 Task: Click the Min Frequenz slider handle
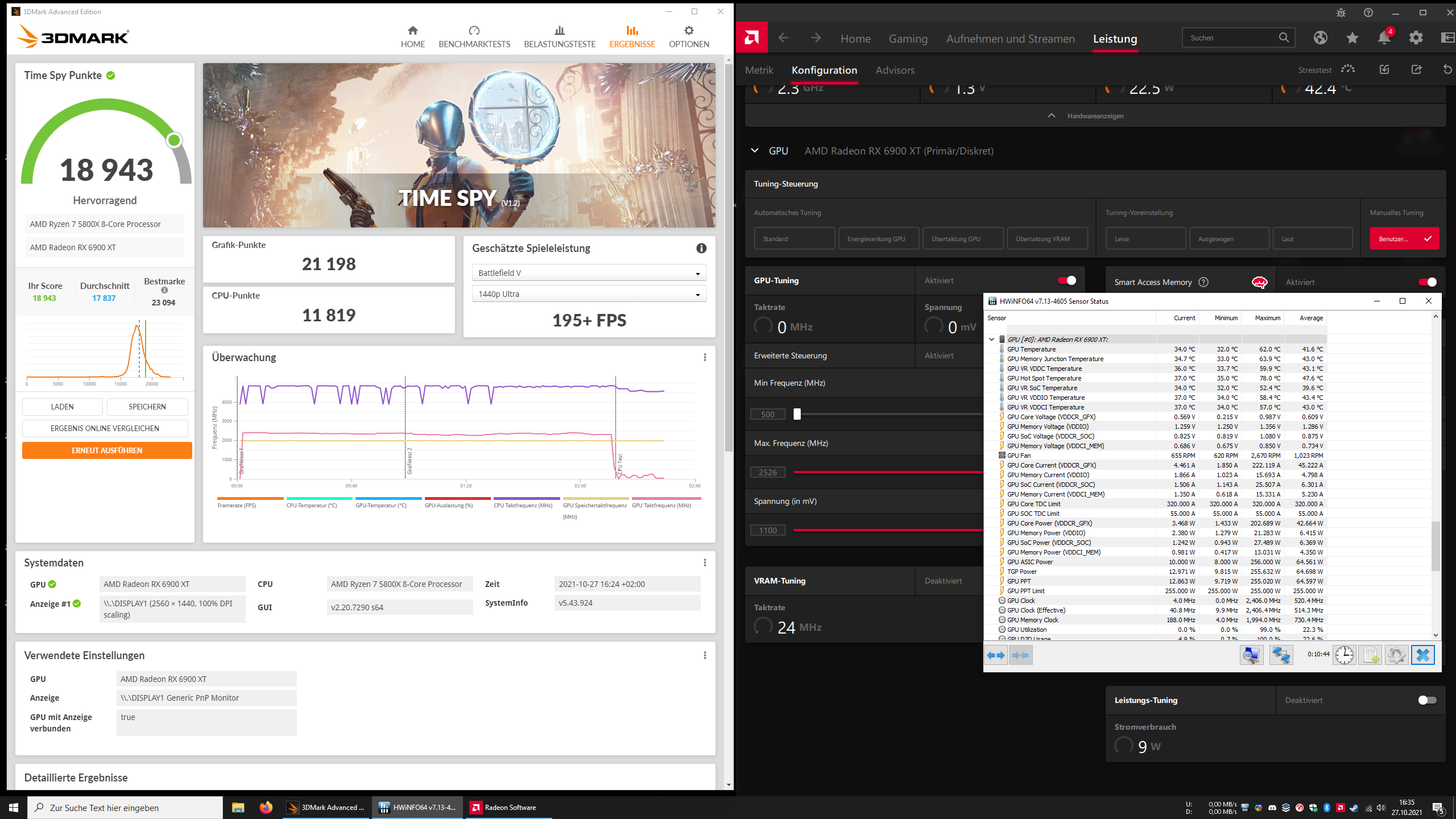pyautogui.click(x=797, y=414)
